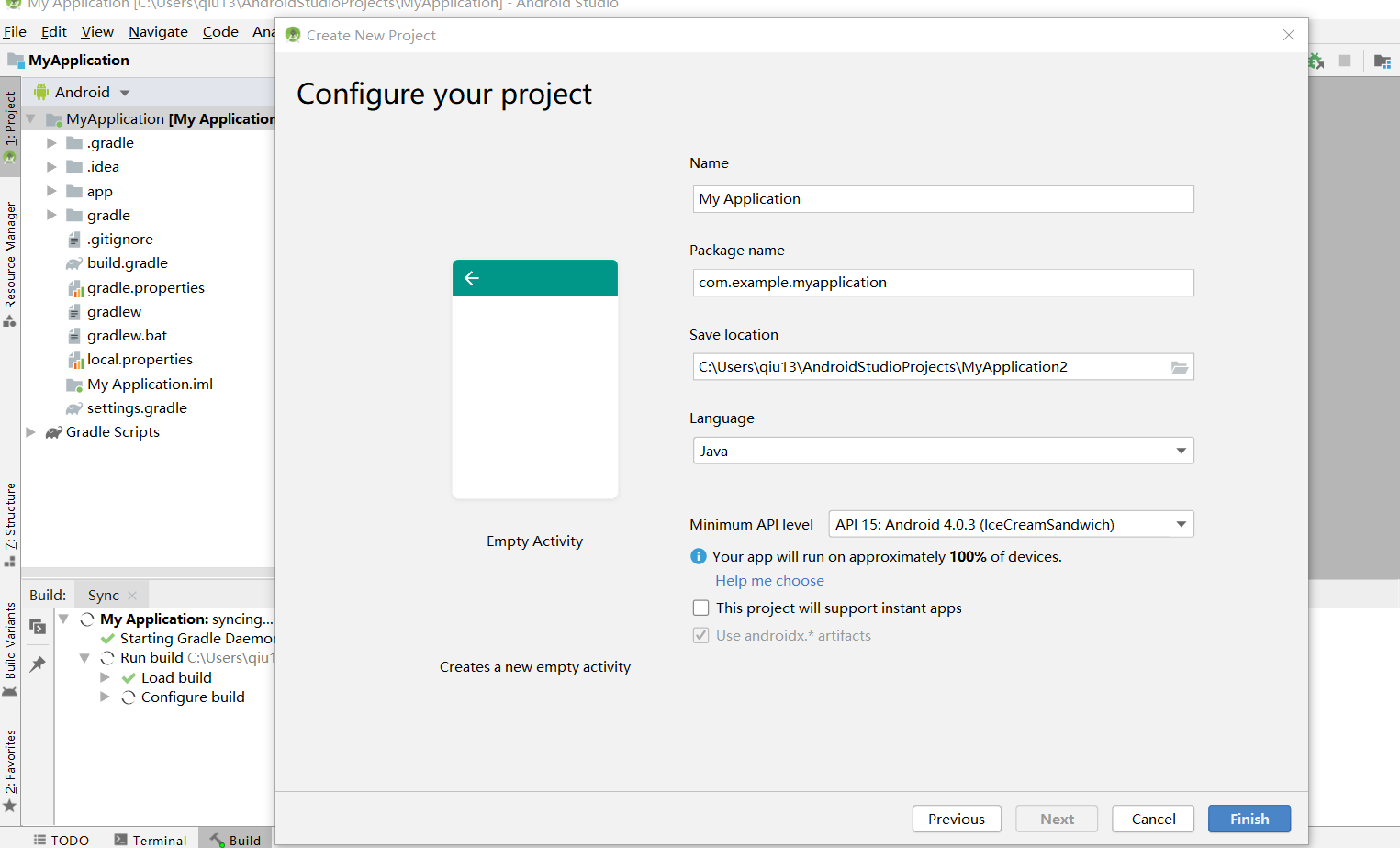Viewport: 1400px width, 848px height.
Task: Toggle instant apps support checkbox
Action: pos(700,608)
